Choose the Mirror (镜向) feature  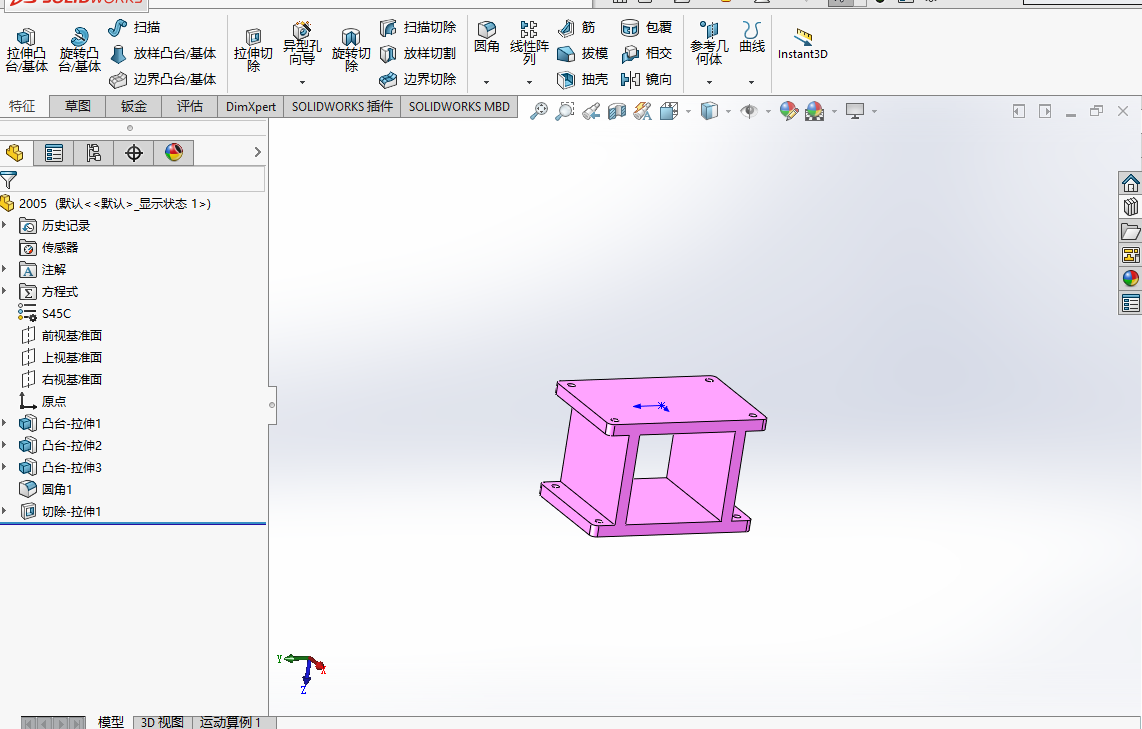click(646, 79)
